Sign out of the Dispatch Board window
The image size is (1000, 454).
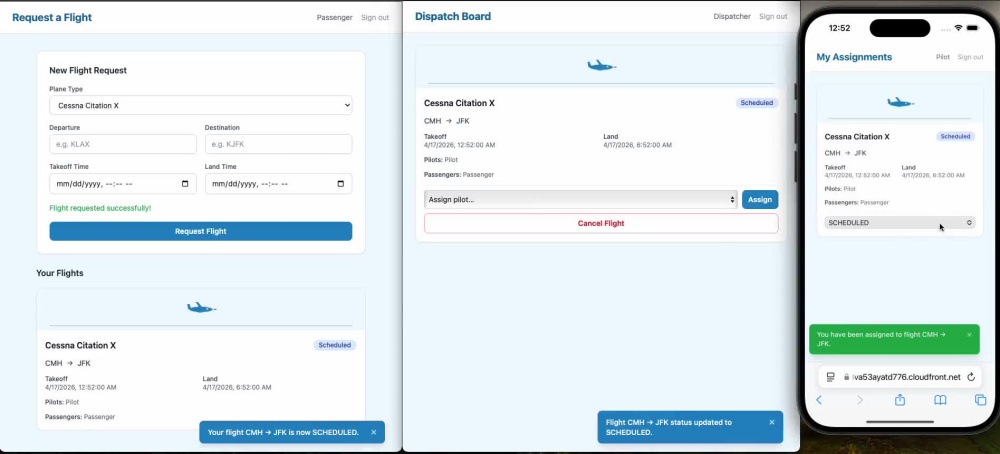[x=773, y=17]
